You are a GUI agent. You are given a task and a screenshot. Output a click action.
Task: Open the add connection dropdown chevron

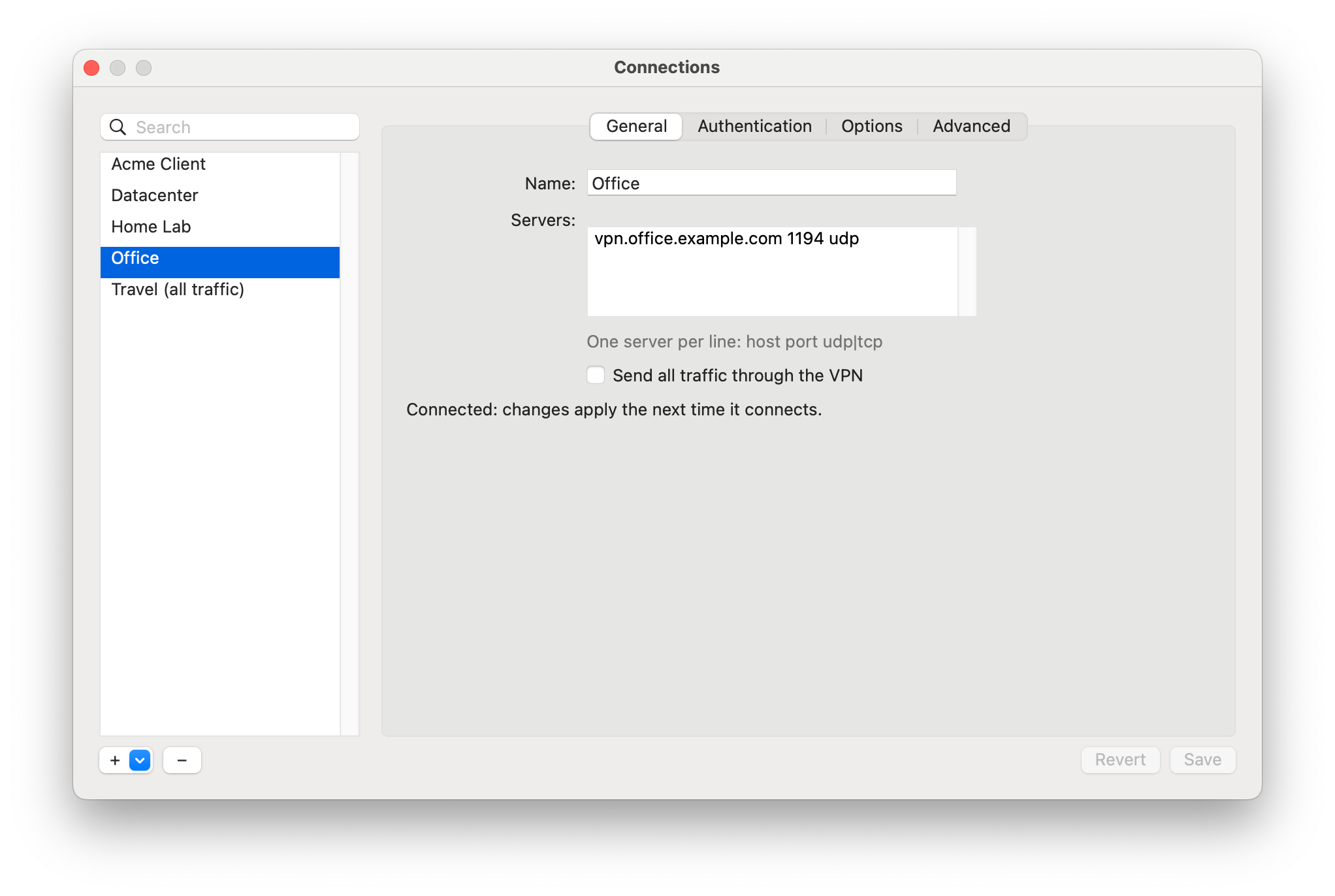point(140,760)
